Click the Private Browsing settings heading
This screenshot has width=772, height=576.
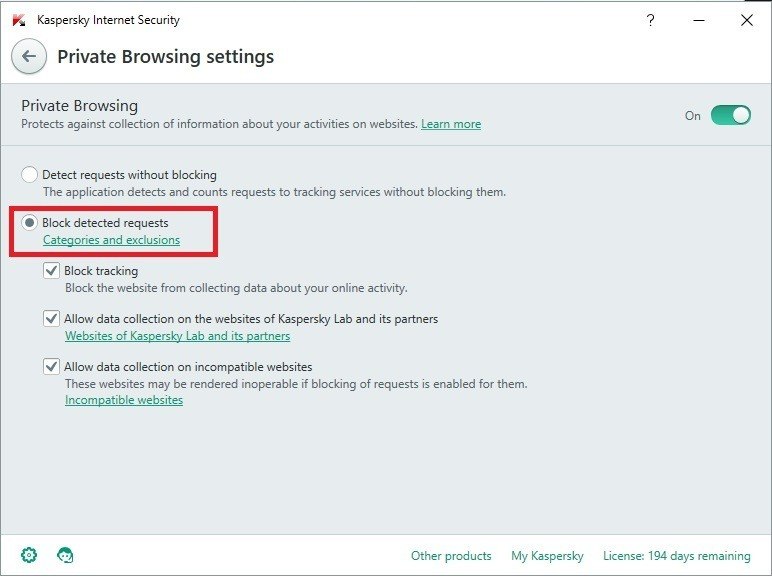[165, 57]
